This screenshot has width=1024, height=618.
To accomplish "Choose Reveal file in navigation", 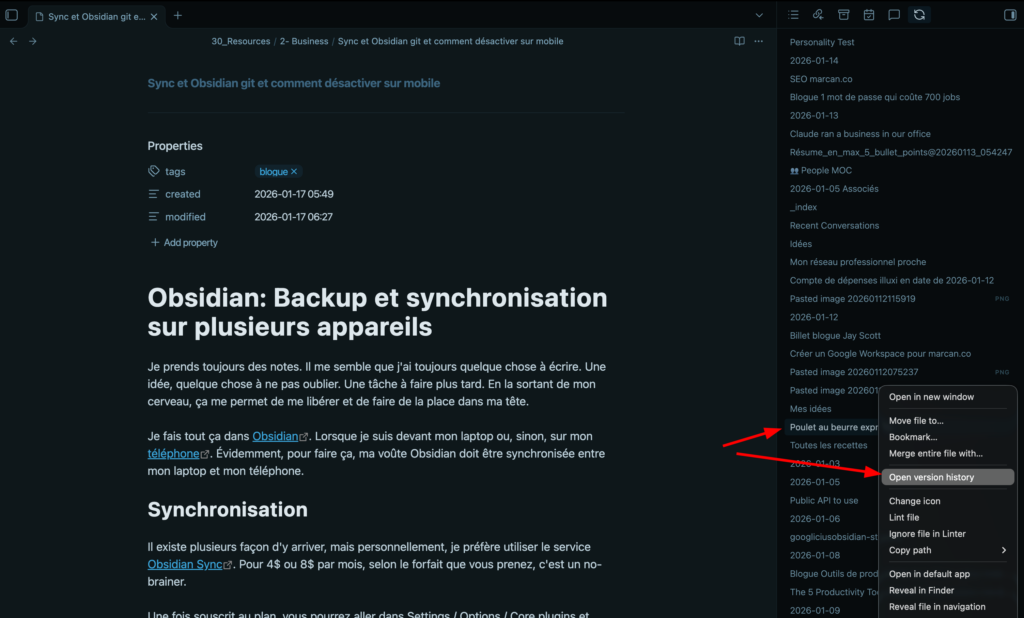I will pos(937,607).
